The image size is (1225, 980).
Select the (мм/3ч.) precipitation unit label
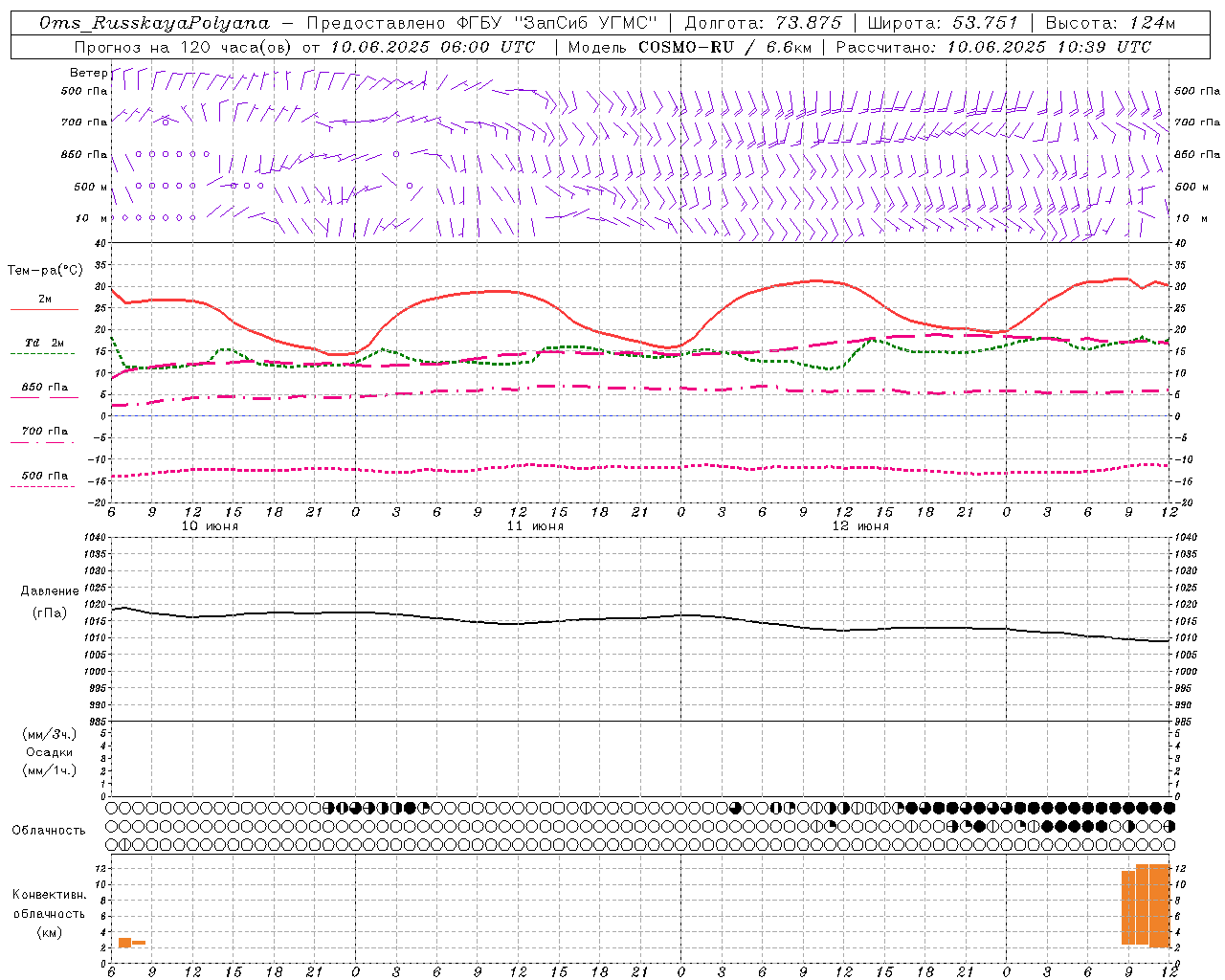coord(50,734)
